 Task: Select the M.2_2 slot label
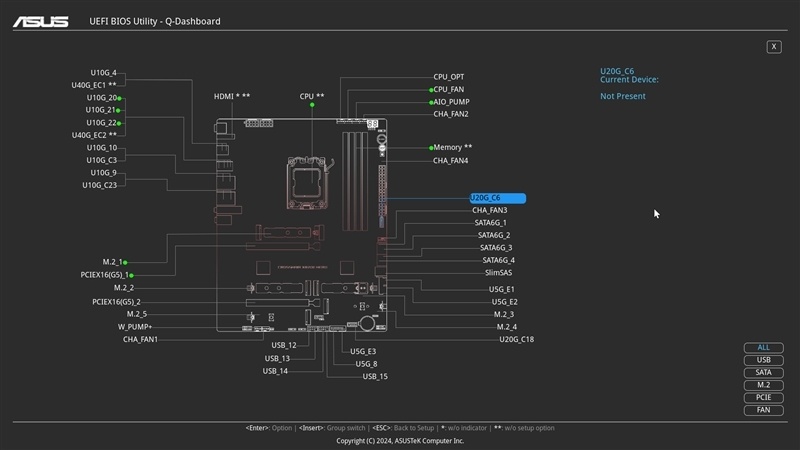coord(124,288)
